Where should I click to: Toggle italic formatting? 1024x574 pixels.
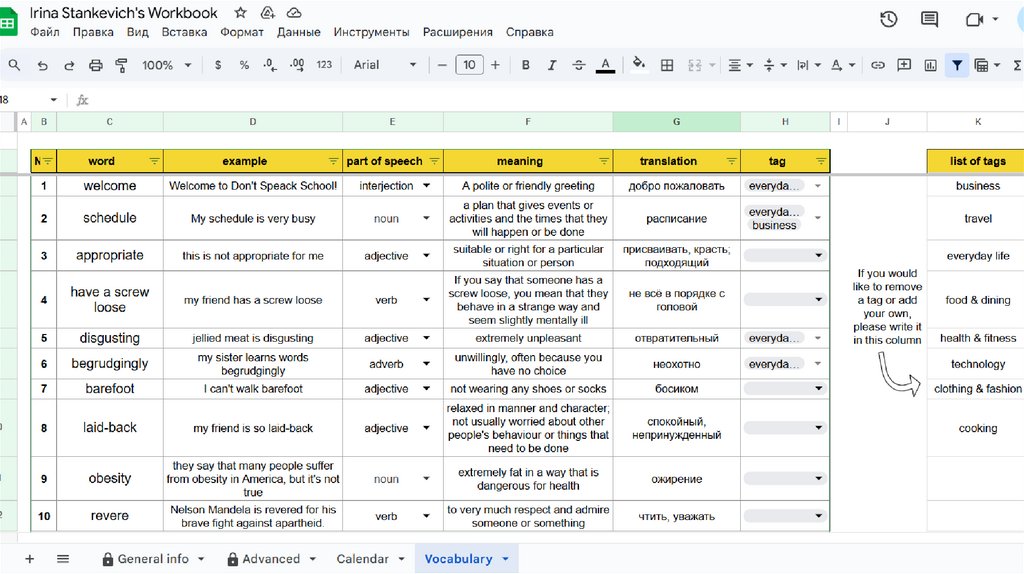click(x=552, y=65)
